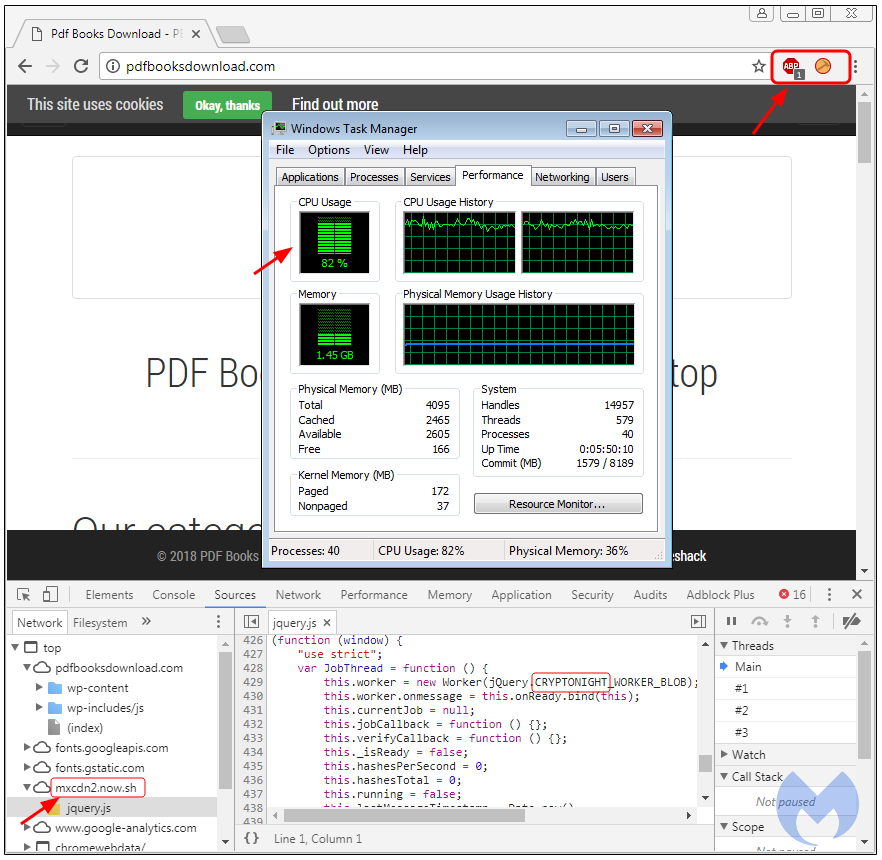Expand the Watch debugger section
This screenshot has height=860, width=882.
724,754
